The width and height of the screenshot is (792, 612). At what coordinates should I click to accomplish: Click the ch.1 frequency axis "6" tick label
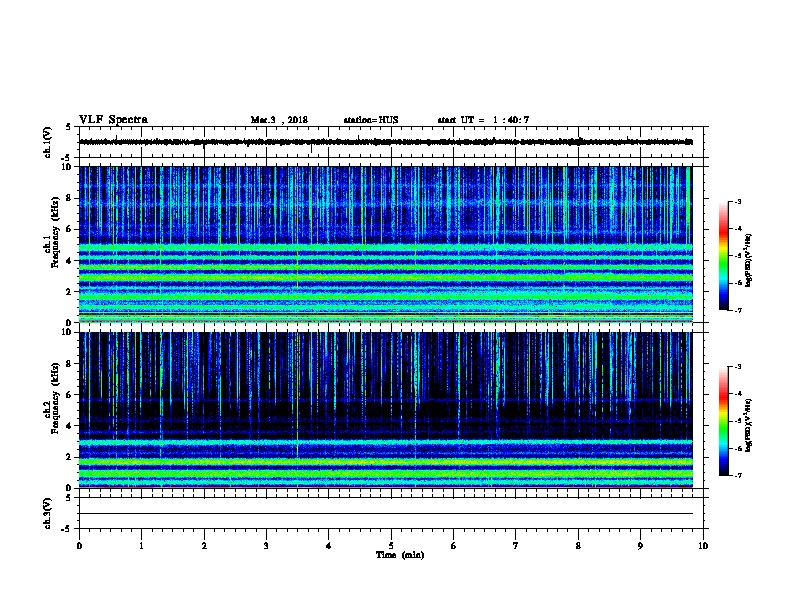(x=69, y=229)
